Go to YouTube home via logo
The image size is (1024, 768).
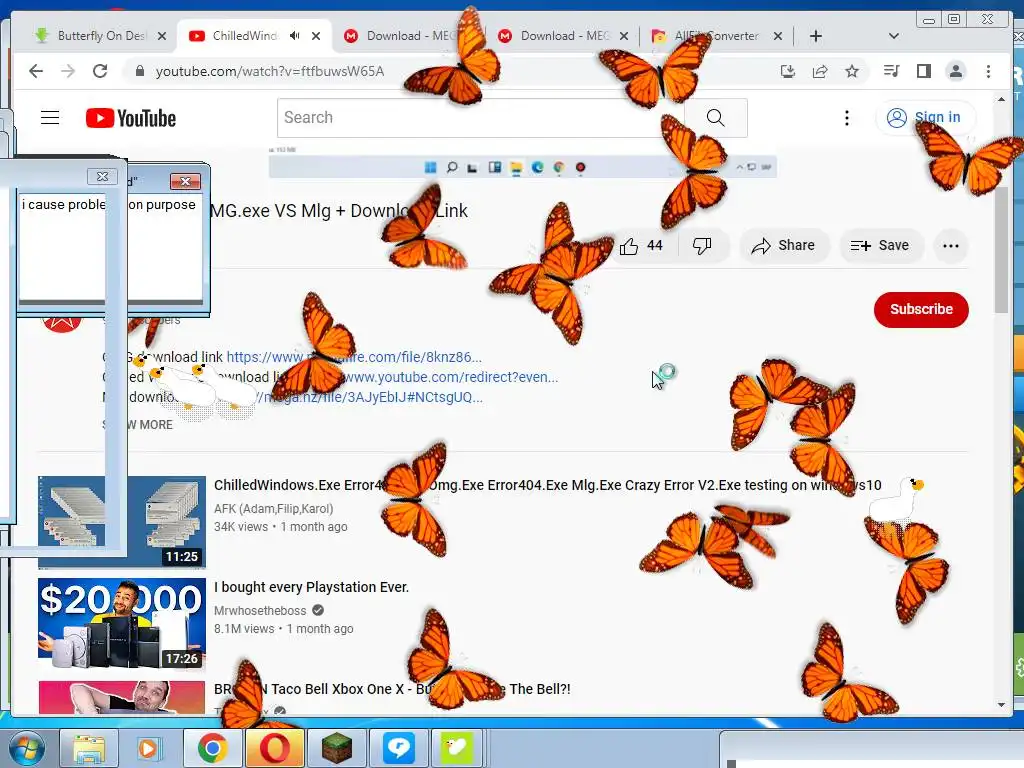131,118
